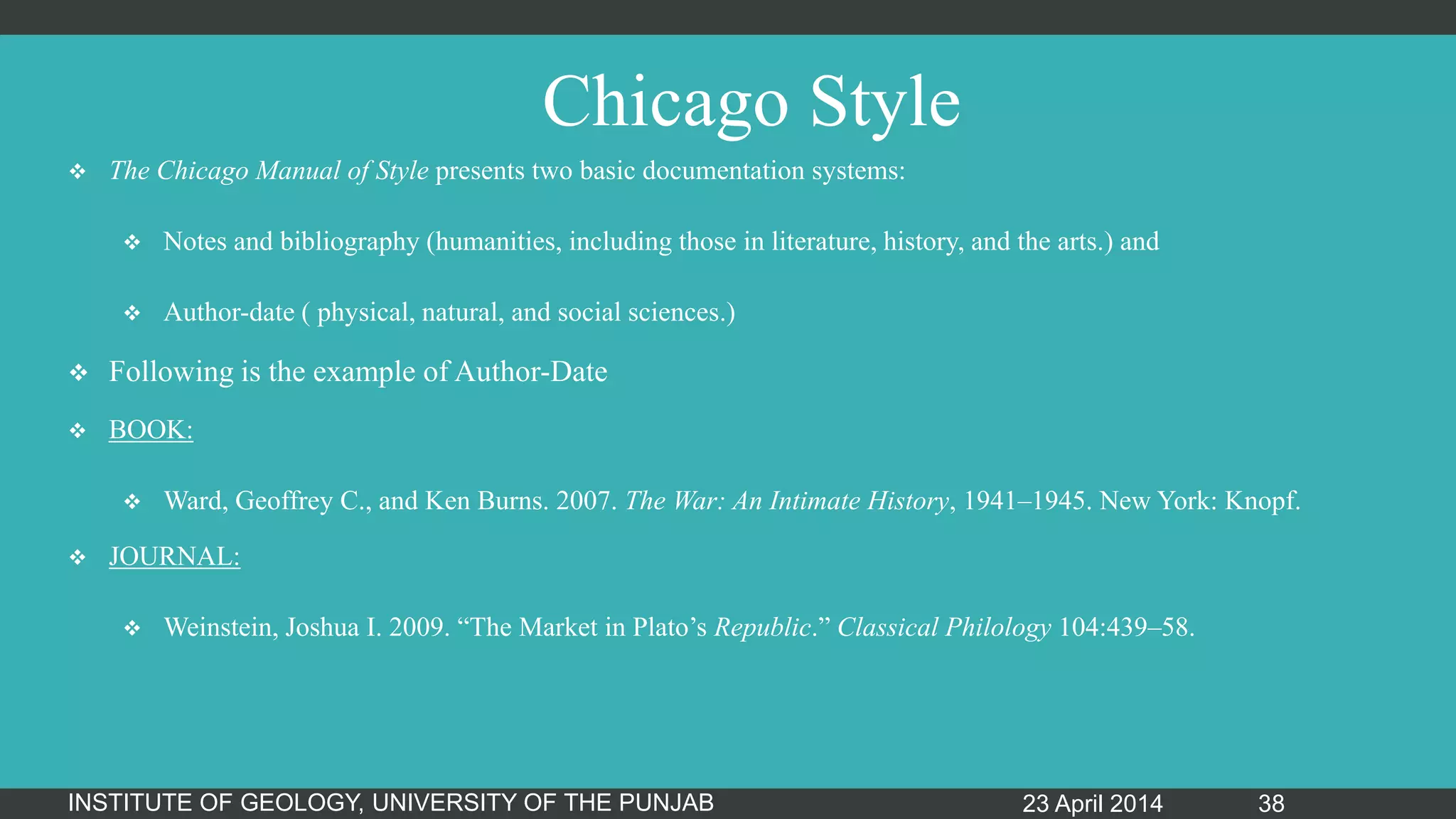Click the diamond bullet before 'Notes and bibliography'
The height and width of the screenshot is (819, 1456).
coord(132,242)
